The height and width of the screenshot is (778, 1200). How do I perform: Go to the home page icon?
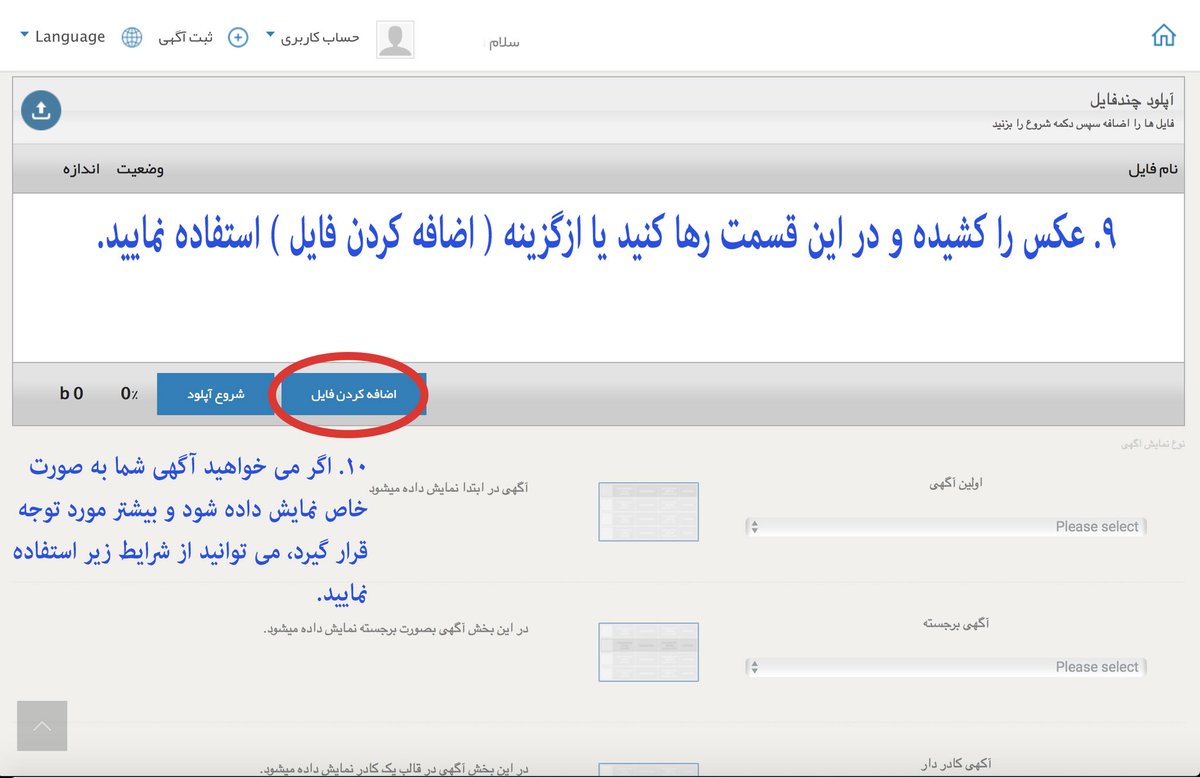tap(1164, 35)
